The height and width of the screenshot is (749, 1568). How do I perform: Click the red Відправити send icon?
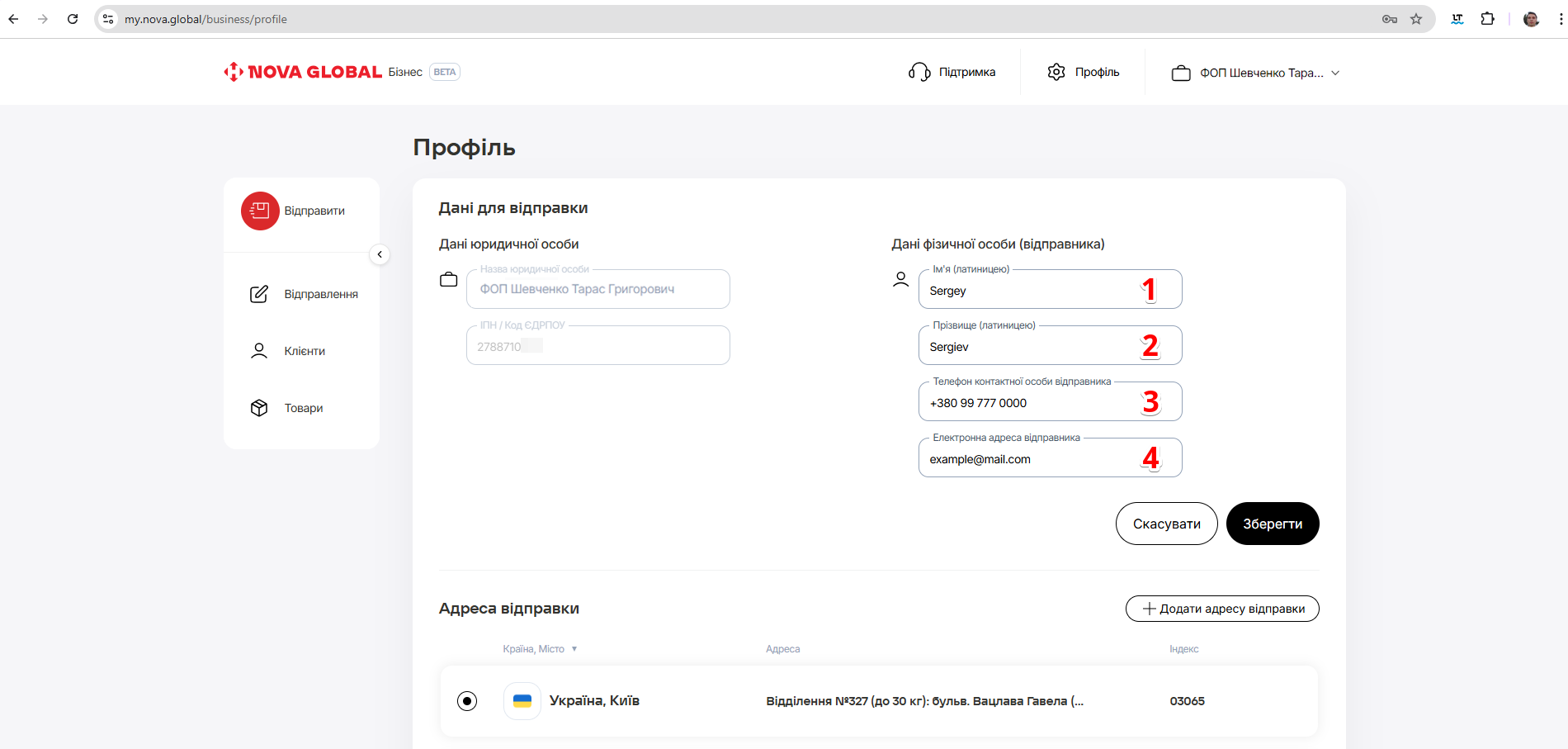(260, 211)
